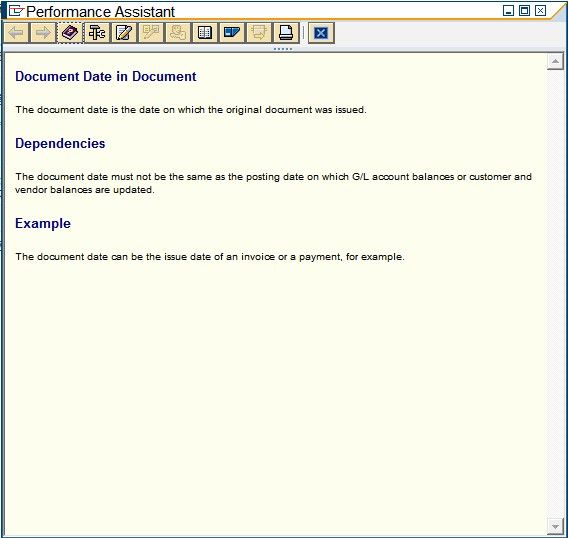568x538 pixels.
Task: Click the 'Document Date in Document' heading
Action: click(x=106, y=76)
